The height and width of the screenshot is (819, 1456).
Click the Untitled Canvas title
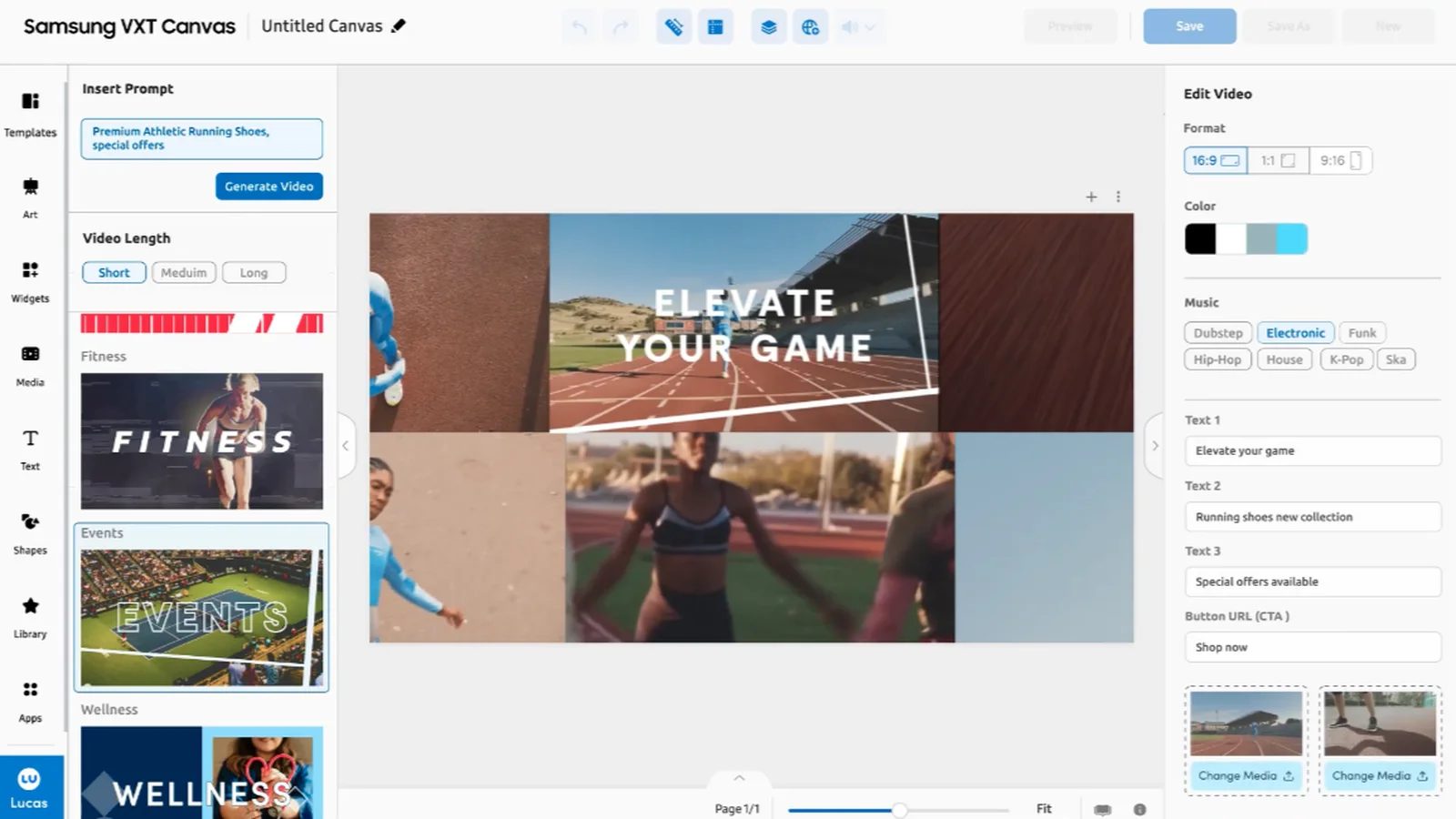[x=322, y=26]
